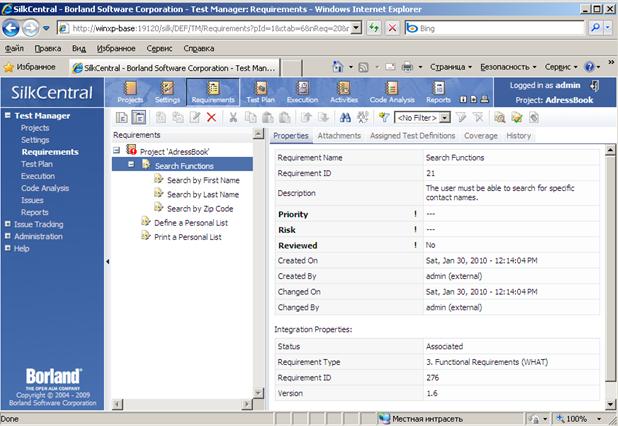The height and width of the screenshot is (426, 618).
Task: Click the scissors cut icon
Action: click(233, 117)
